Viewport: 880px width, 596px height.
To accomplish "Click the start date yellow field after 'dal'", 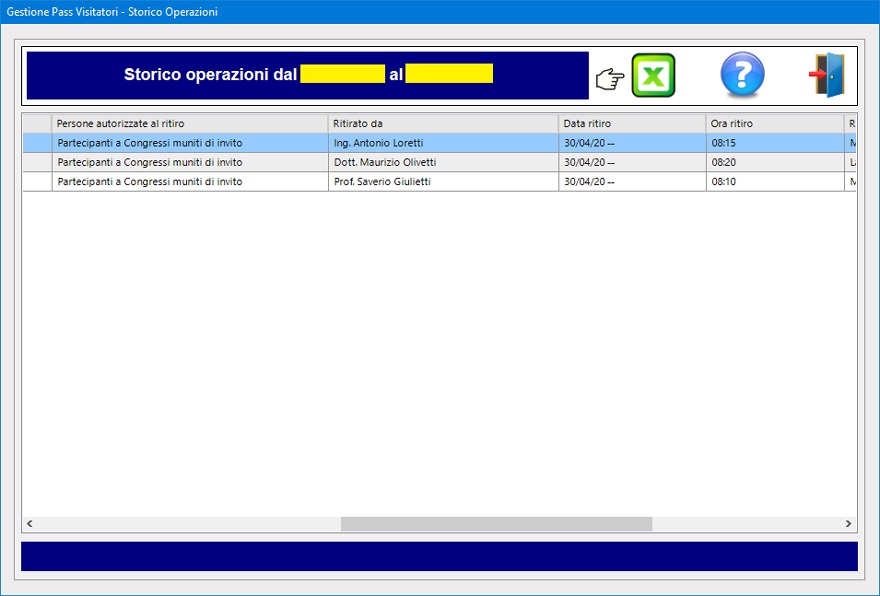I will pyautogui.click(x=342, y=74).
